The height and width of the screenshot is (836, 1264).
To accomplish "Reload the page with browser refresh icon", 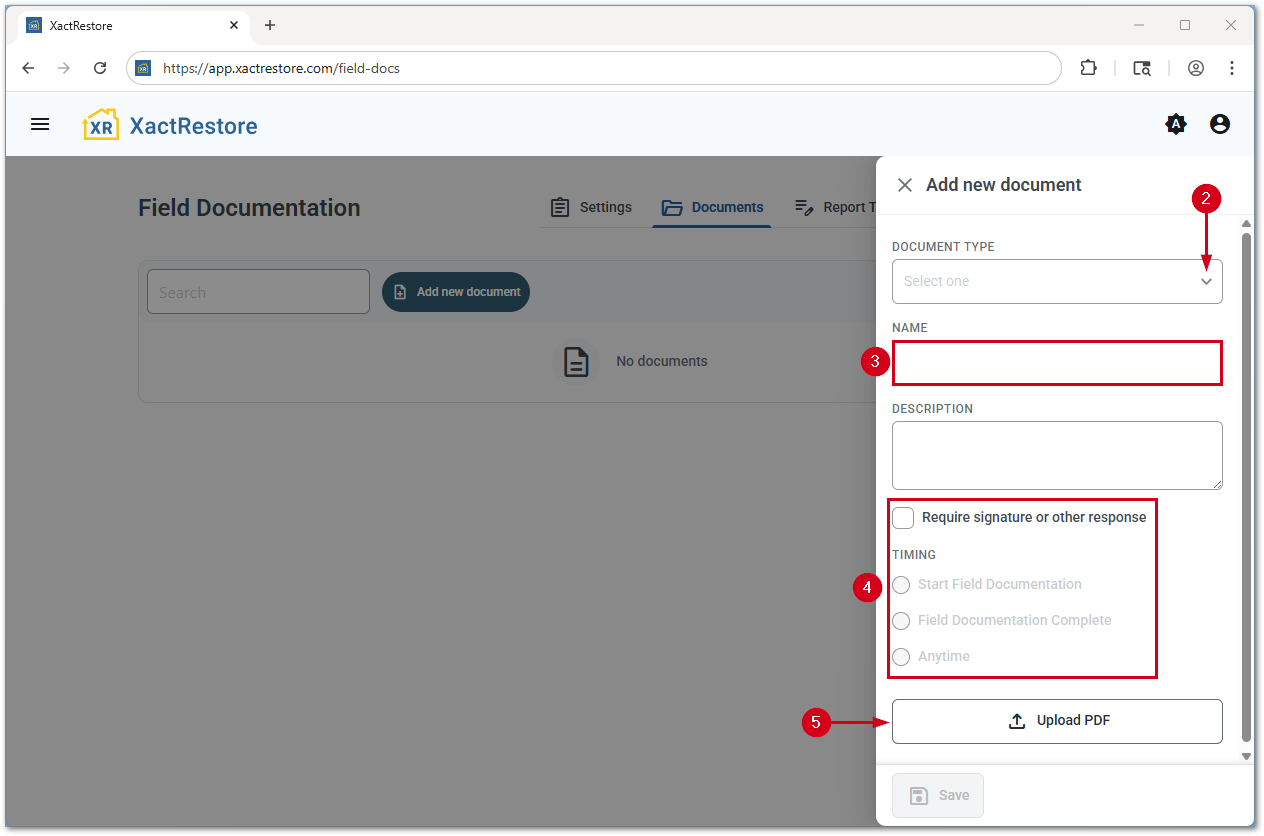I will pyautogui.click(x=100, y=68).
